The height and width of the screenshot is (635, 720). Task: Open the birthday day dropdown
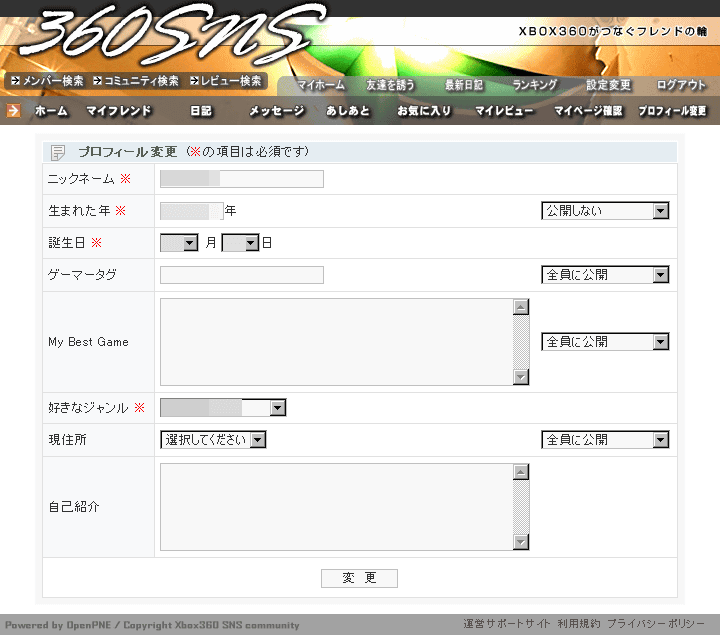click(240, 243)
